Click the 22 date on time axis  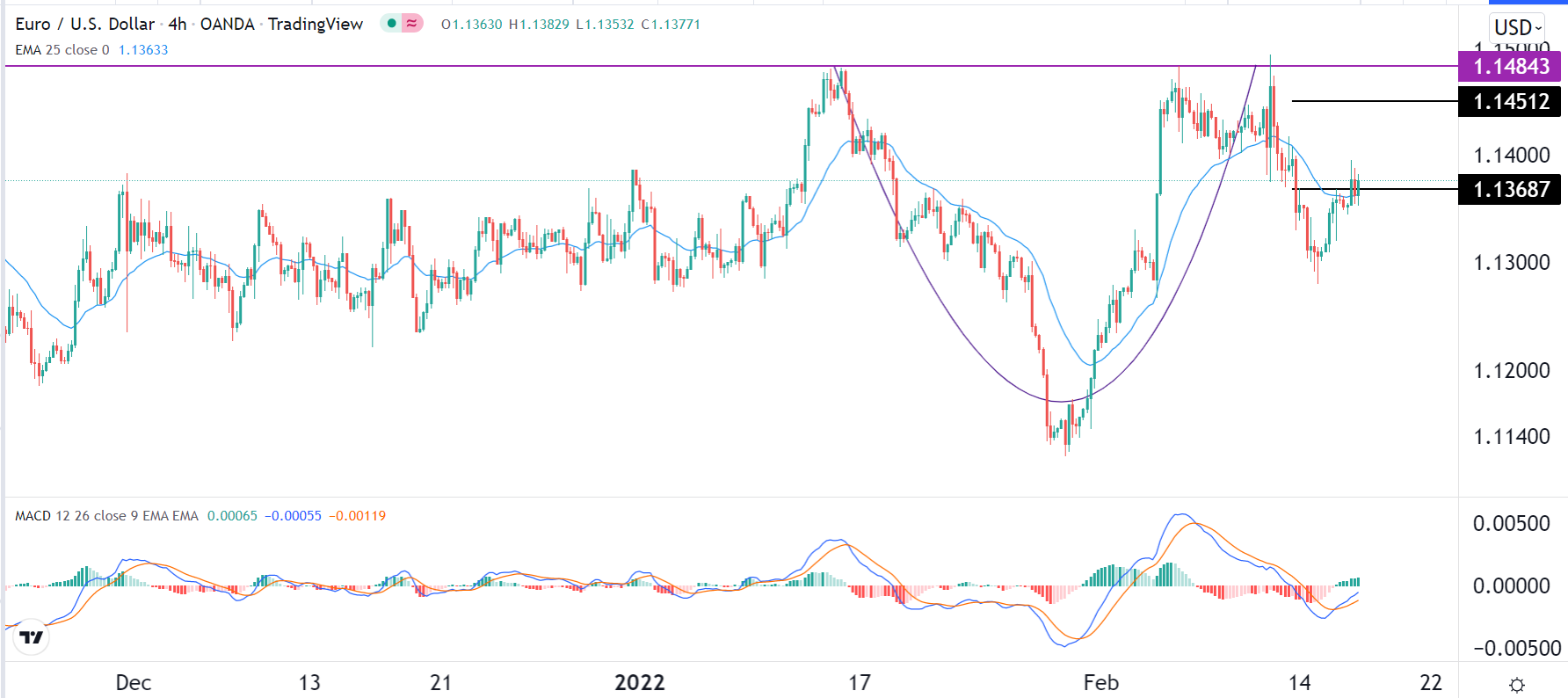1431,683
